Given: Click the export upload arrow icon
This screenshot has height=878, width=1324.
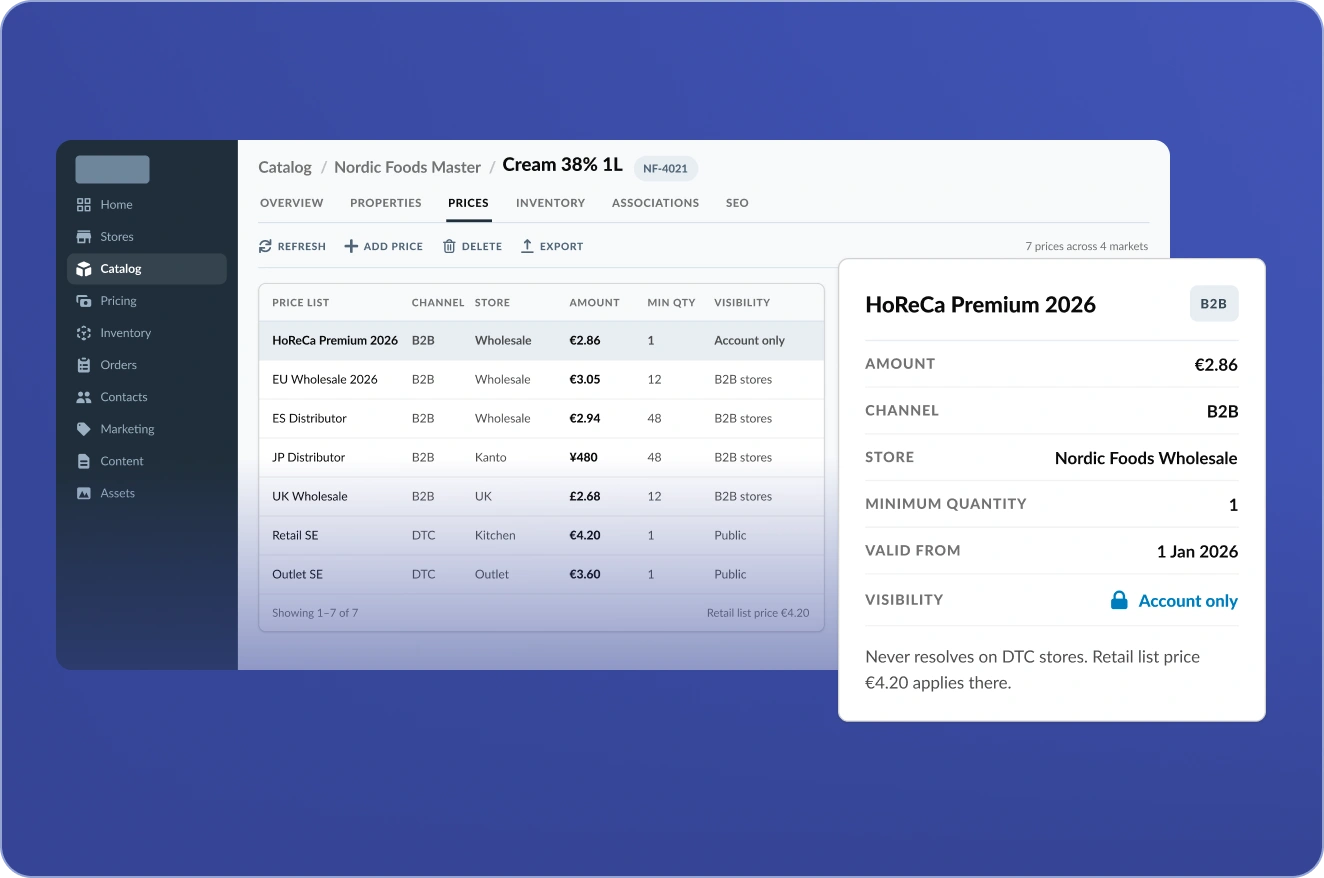Looking at the screenshot, I should (x=527, y=246).
